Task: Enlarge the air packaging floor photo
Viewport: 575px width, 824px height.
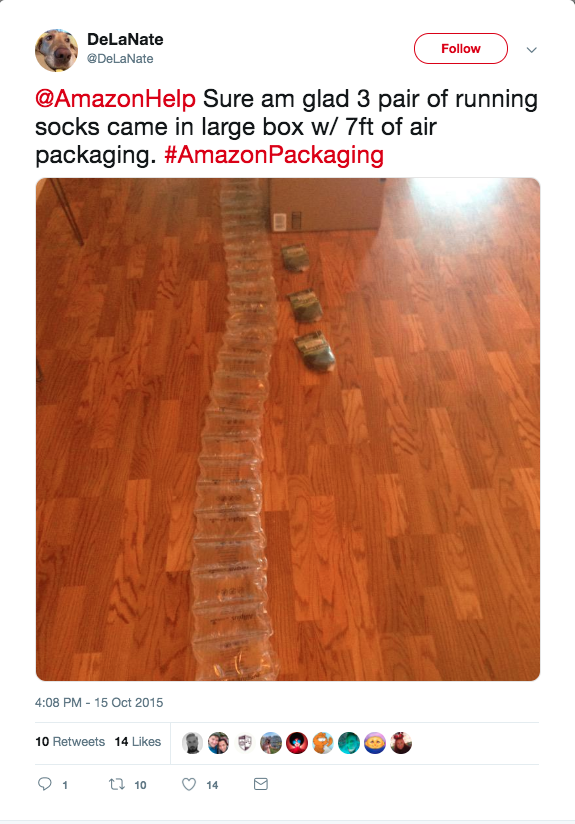Action: coord(288,429)
